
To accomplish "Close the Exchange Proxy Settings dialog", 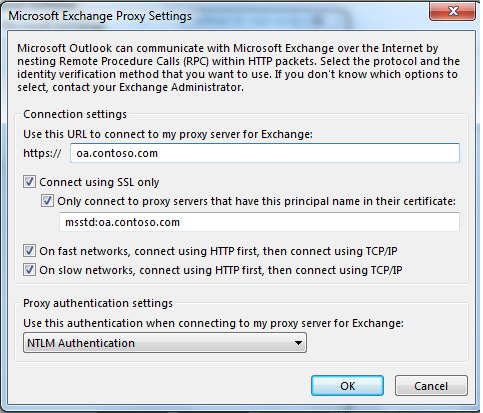I will [x=452, y=12].
